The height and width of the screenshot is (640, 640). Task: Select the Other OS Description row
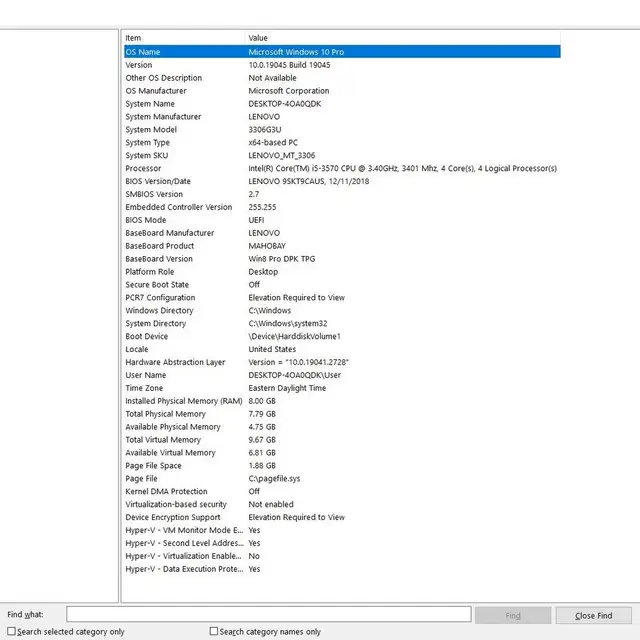click(342, 78)
